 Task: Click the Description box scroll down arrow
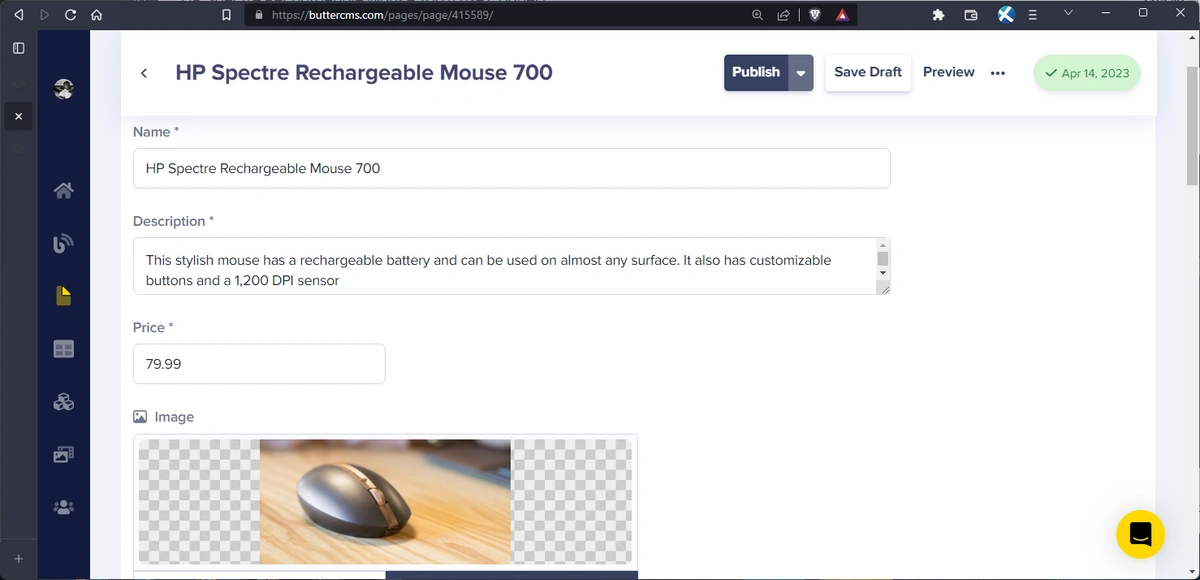882,273
